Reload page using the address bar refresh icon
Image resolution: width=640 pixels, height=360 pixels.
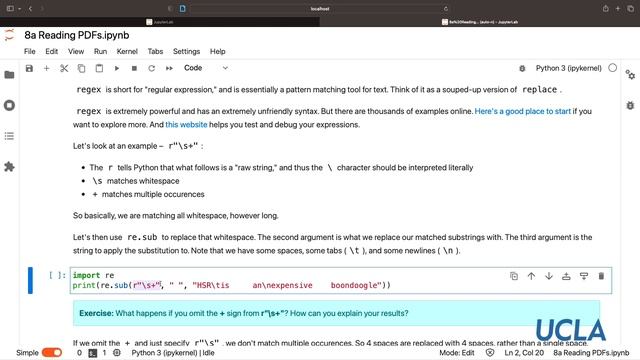(446, 9)
